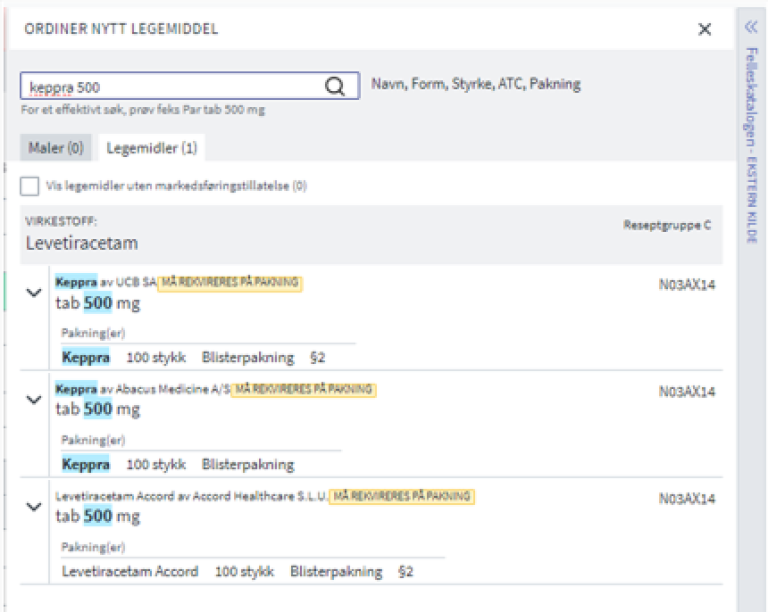Expand the Felleskatalogen side panel arrows
Image resolution: width=768 pixels, height=612 pixels.
pyautogui.click(x=751, y=26)
